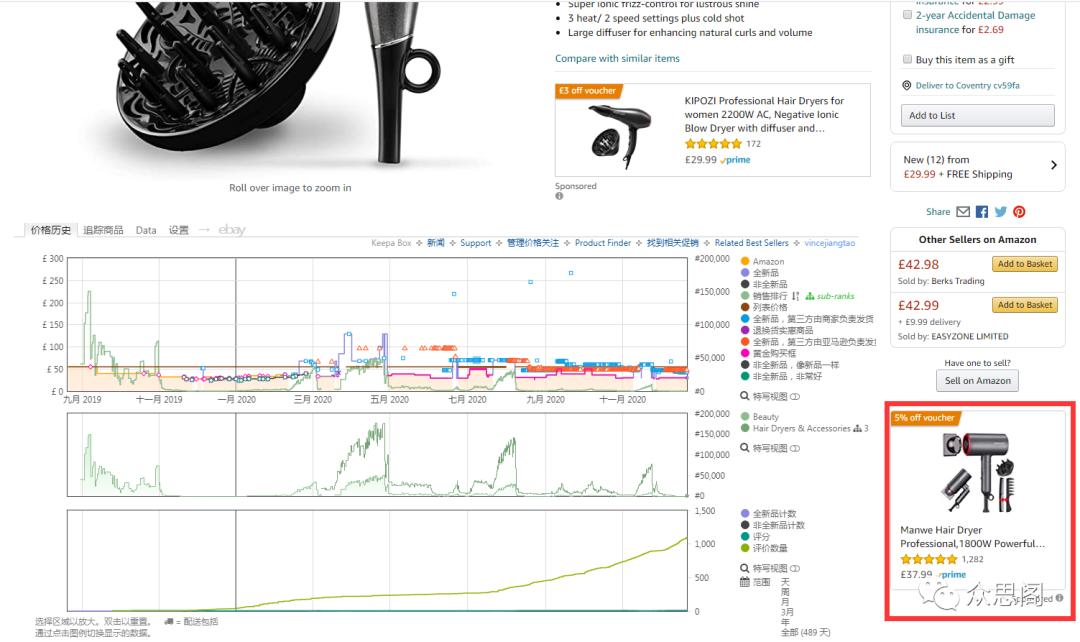Click Sell on Amazon button
The height and width of the screenshot is (642, 1080).
click(x=977, y=381)
